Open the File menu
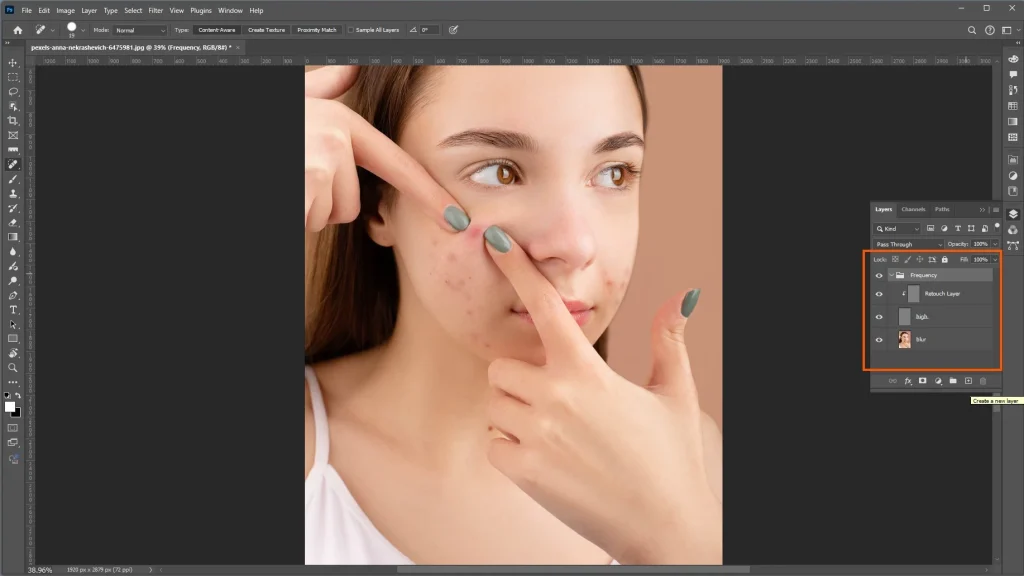This screenshot has height=576, width=1024. 27,10
